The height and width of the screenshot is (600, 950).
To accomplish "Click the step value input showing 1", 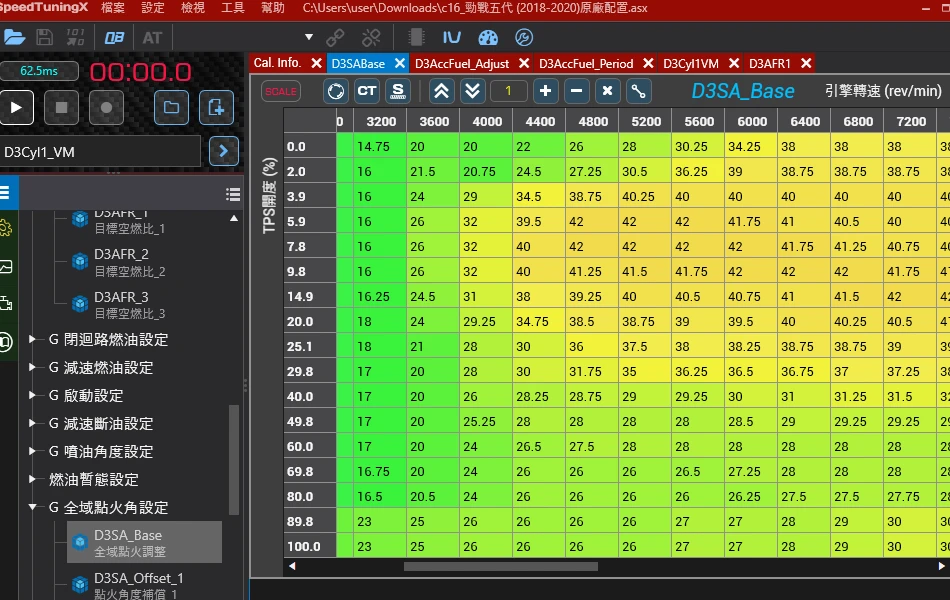I will pyautogui.click(x=508, y=92).
